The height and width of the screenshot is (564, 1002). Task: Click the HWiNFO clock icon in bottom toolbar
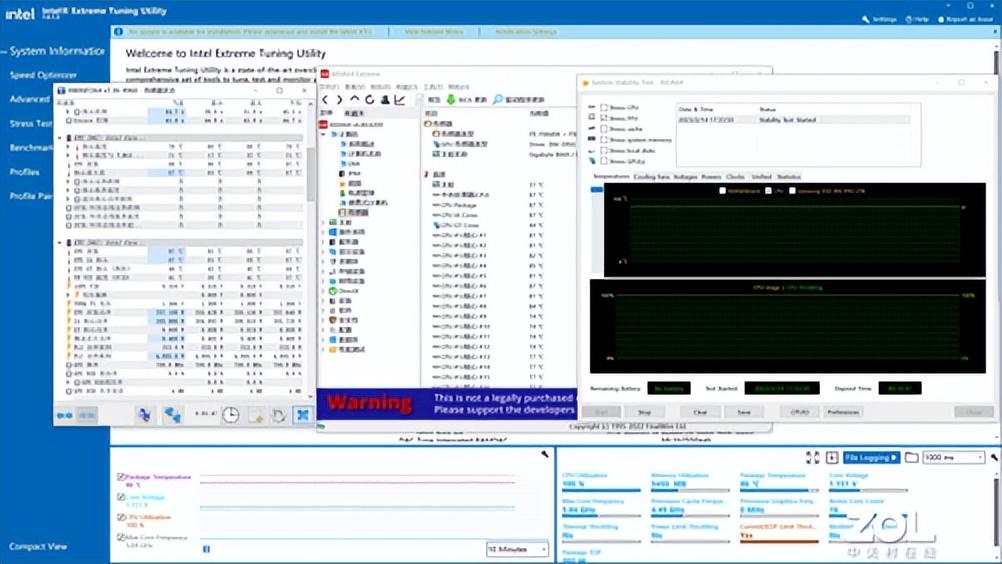point(231,416)
